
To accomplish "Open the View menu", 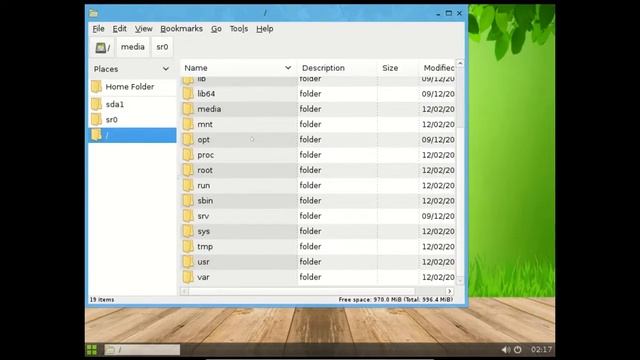I will coord(143,29).
